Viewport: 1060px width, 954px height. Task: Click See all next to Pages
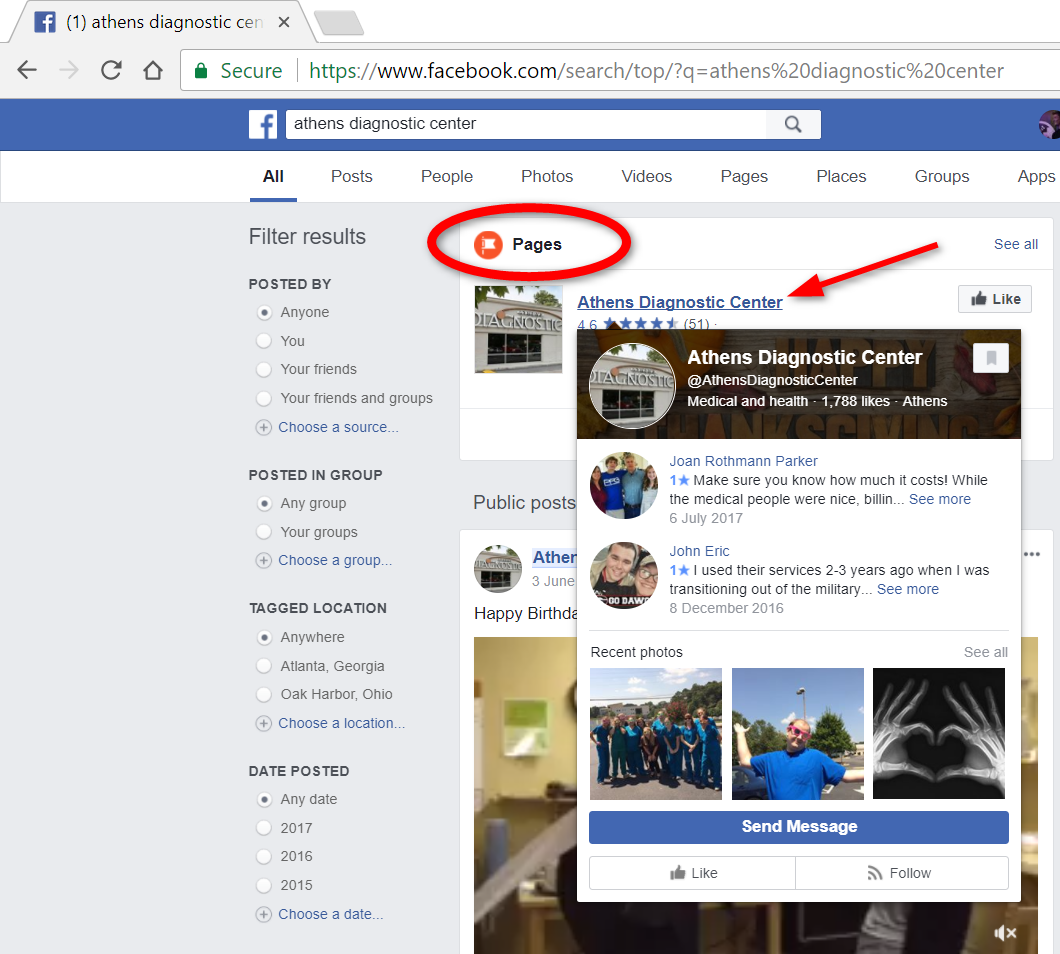[x=1015, y=245]
